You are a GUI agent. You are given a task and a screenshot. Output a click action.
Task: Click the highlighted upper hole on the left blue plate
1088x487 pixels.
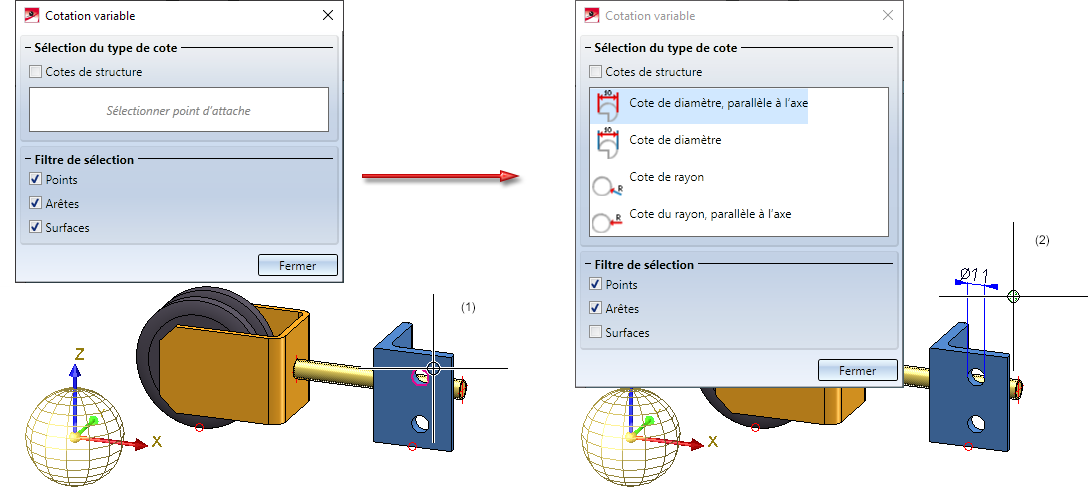[420, 377]
